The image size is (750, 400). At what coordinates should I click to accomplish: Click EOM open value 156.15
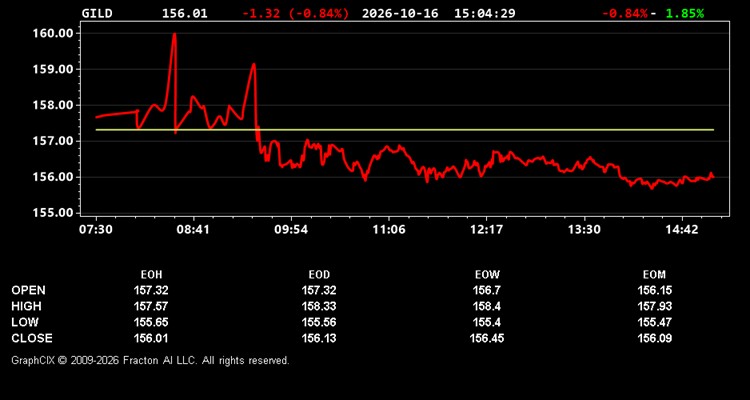coord(654,290)
